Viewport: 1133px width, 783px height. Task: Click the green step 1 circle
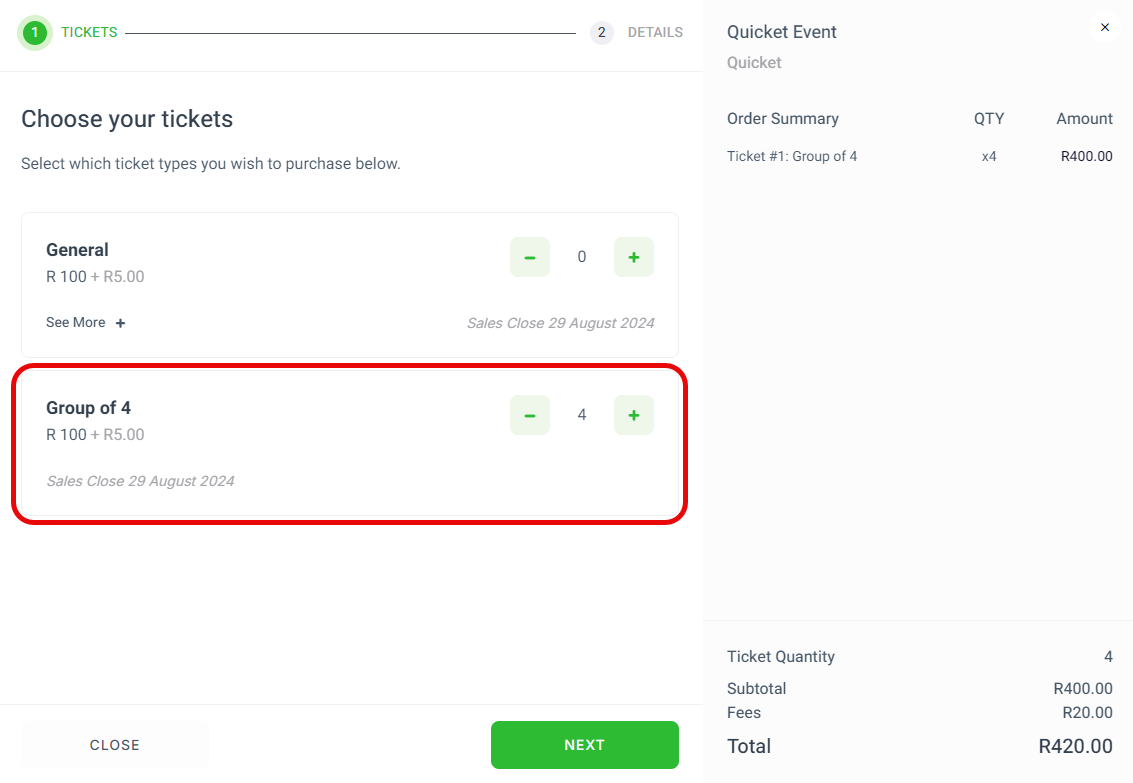click(35, 33)
